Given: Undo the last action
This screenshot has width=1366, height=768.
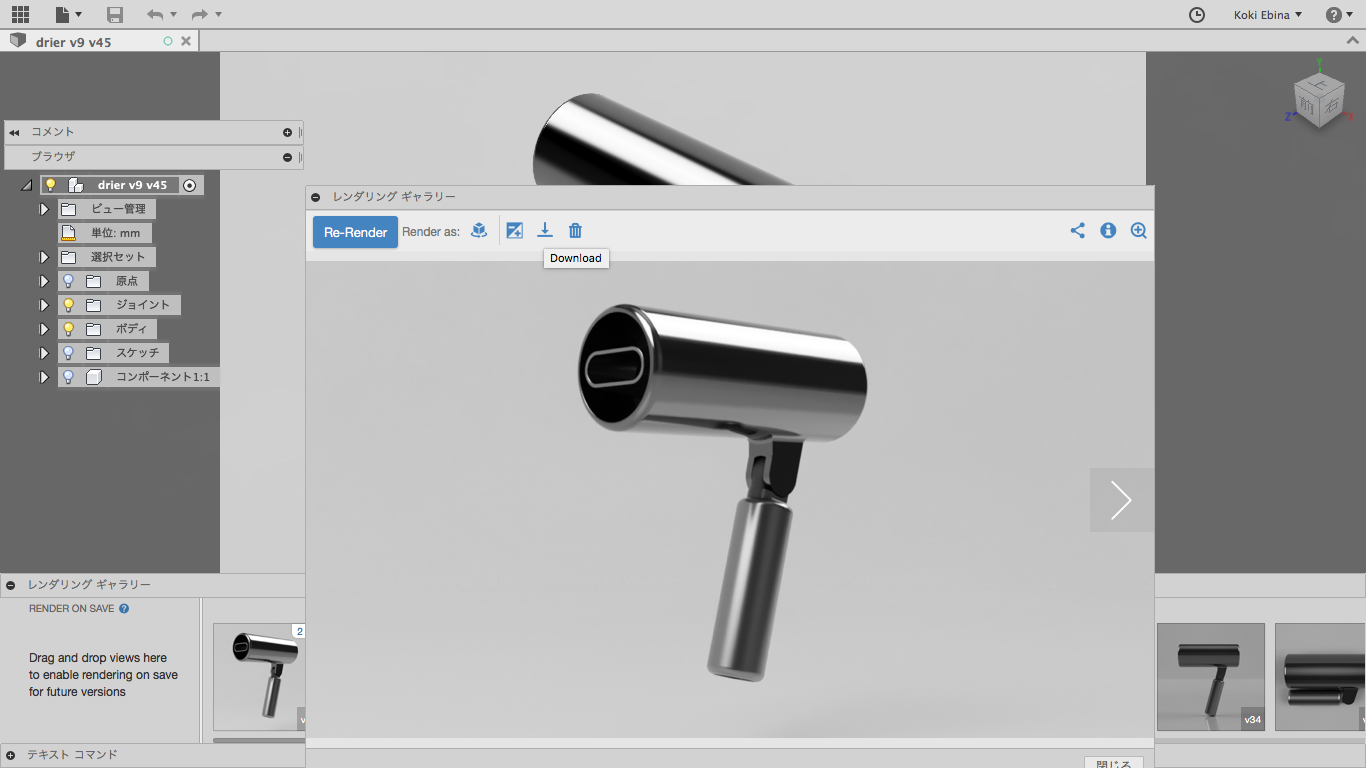Looking at the screenshot, I should (154, 14).
